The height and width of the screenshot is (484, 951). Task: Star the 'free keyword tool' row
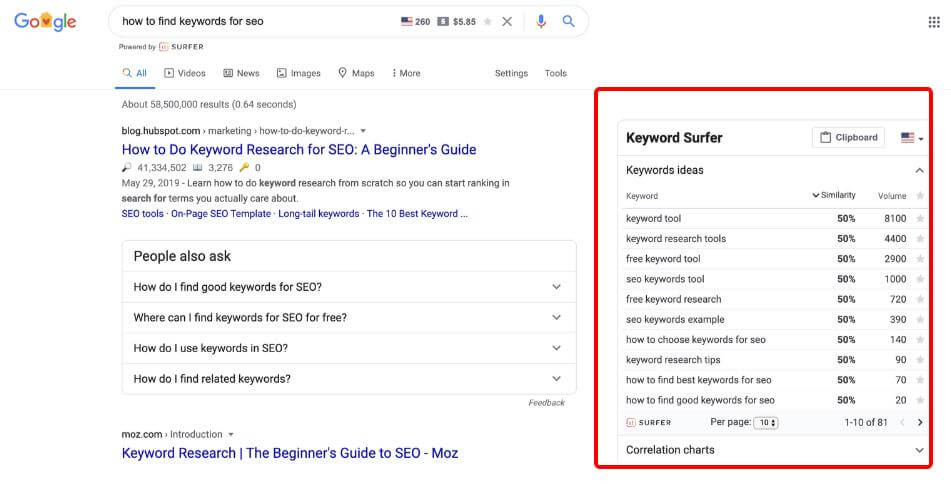click(920, 259)
